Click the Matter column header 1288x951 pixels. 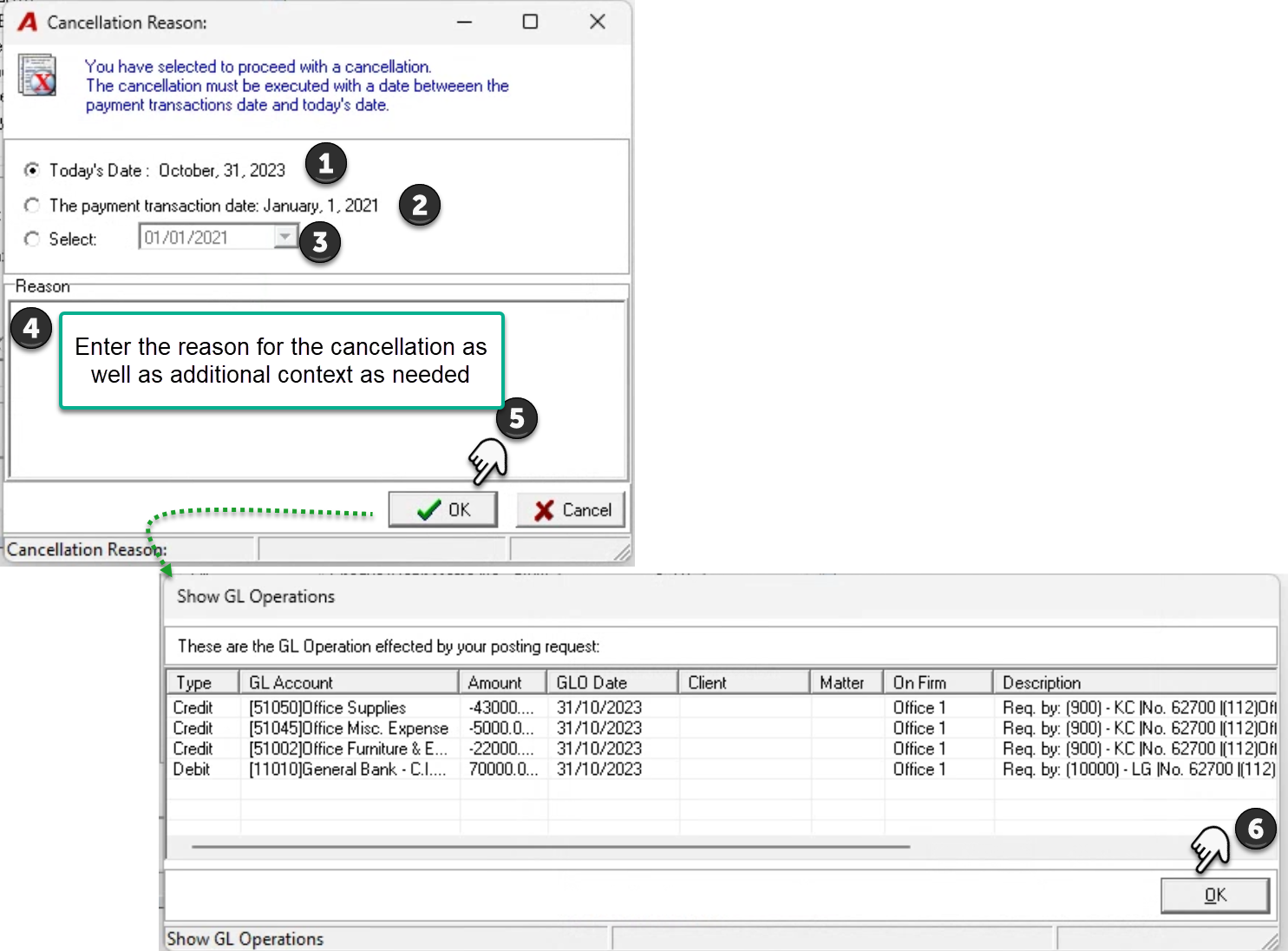847,683
